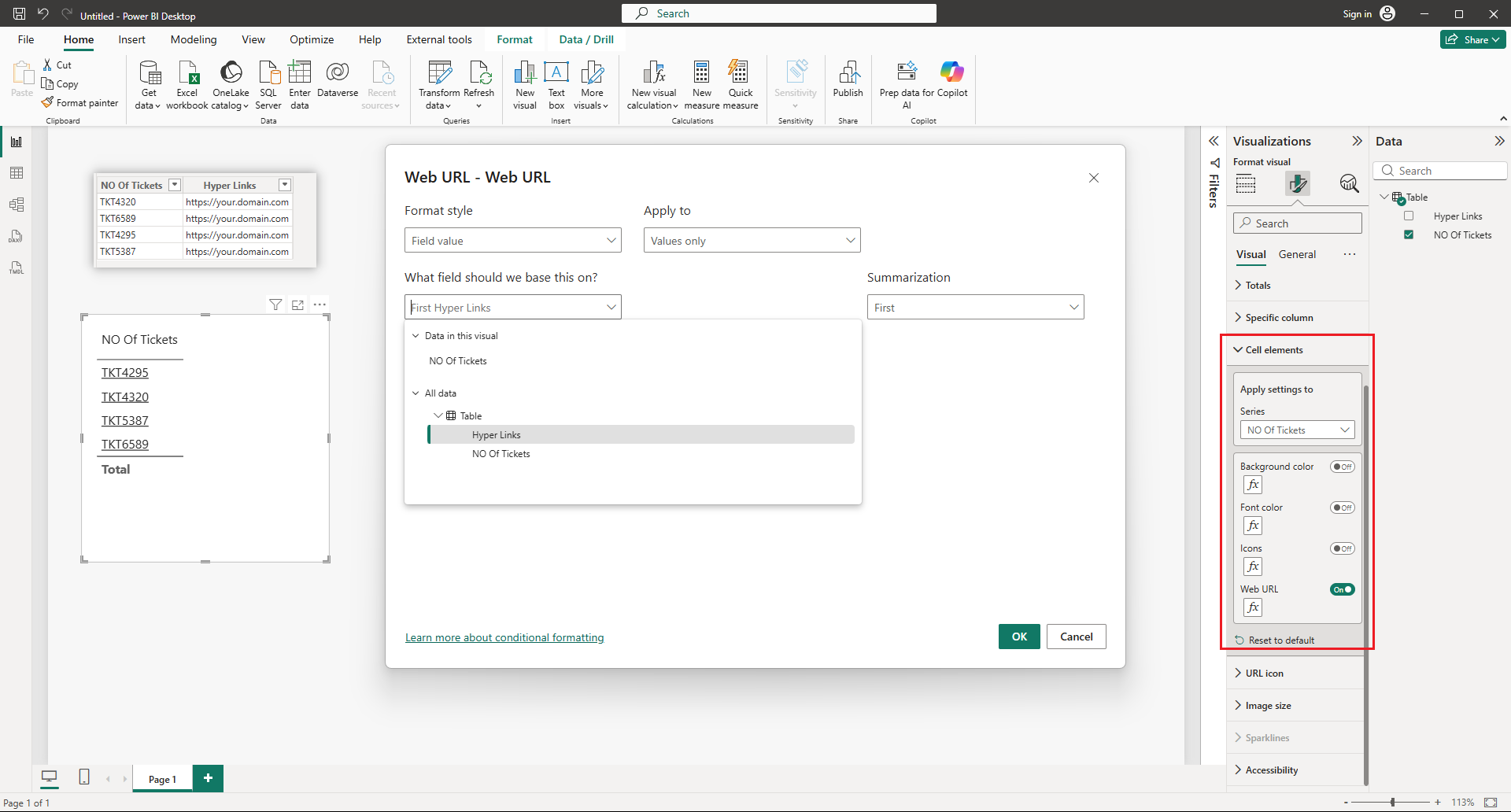Open the Summarization dropdown
The image size is (1511, 812).
(x=976, y=307)
